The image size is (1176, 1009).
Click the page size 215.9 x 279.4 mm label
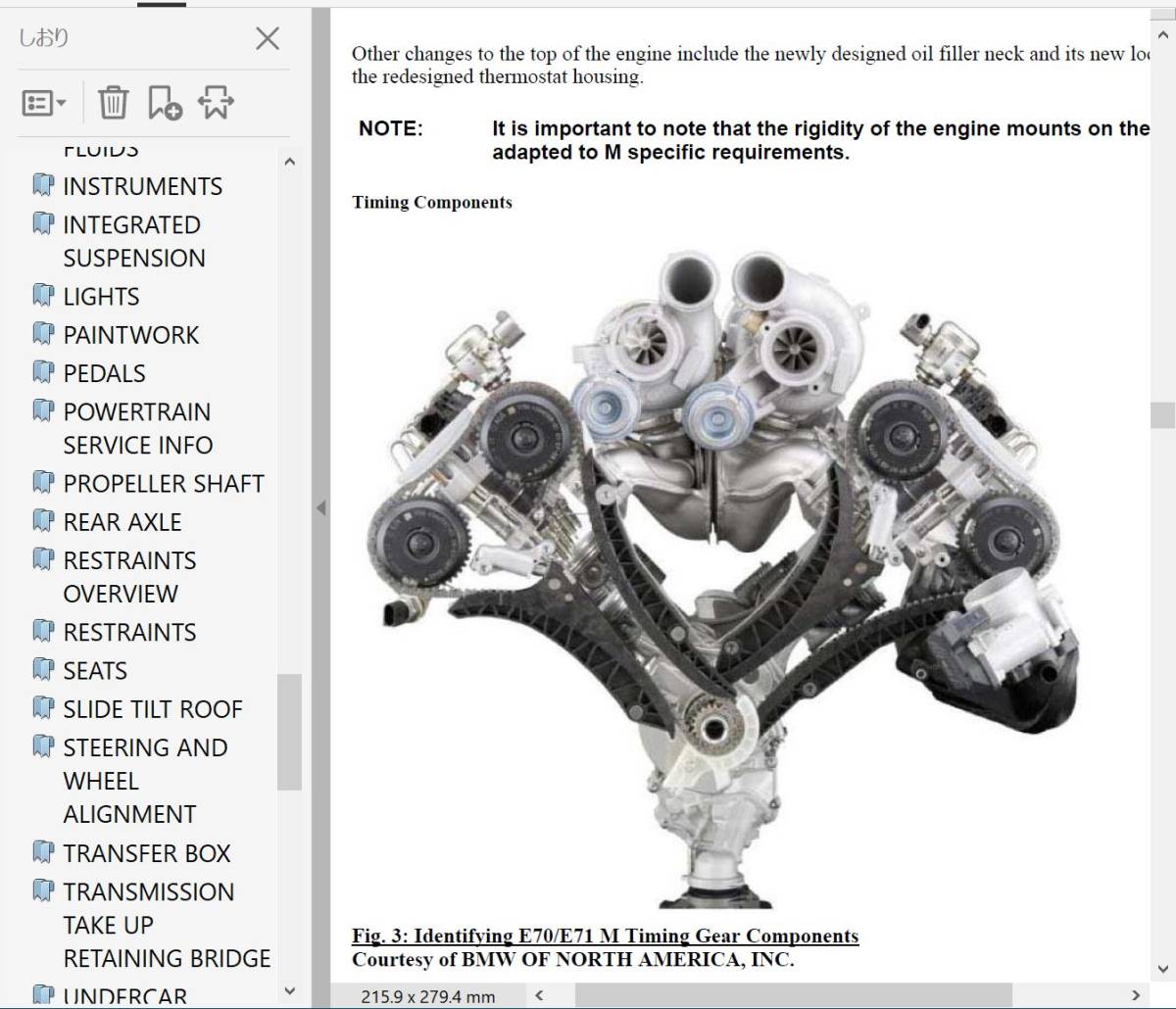[x=427, y=996]
